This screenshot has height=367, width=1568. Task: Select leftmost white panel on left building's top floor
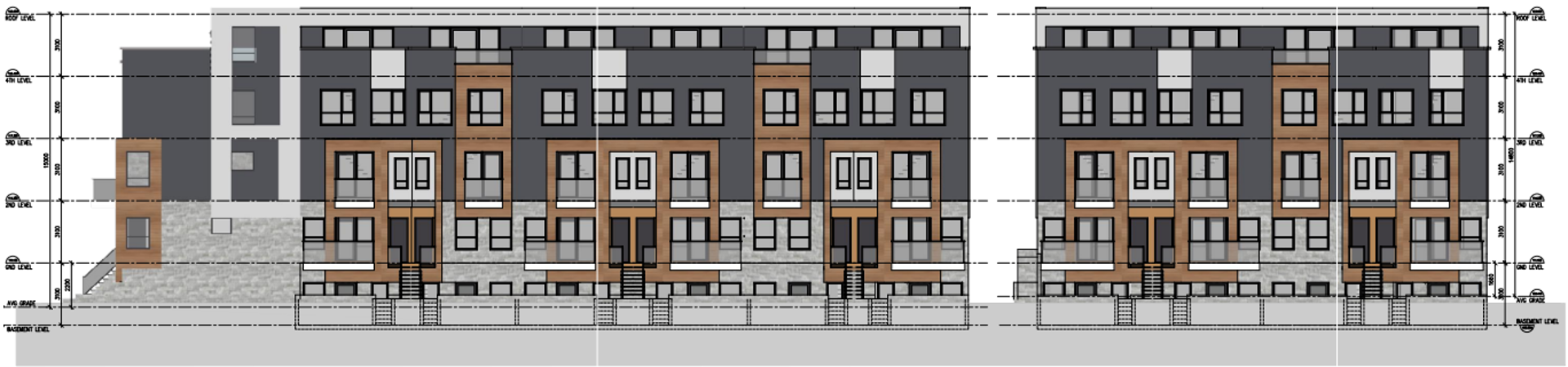pyautogui.click(x=388, y=69)
